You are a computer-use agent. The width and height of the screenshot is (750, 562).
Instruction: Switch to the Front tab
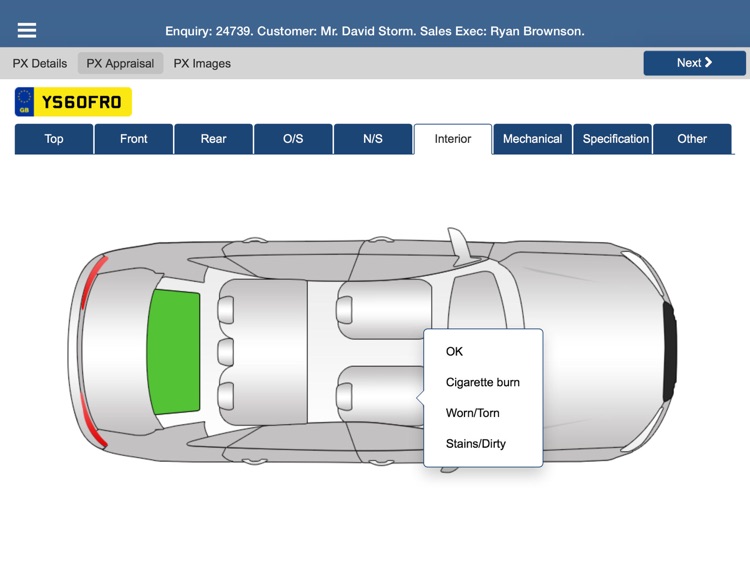pyautogui.click(x=133, y=139)
